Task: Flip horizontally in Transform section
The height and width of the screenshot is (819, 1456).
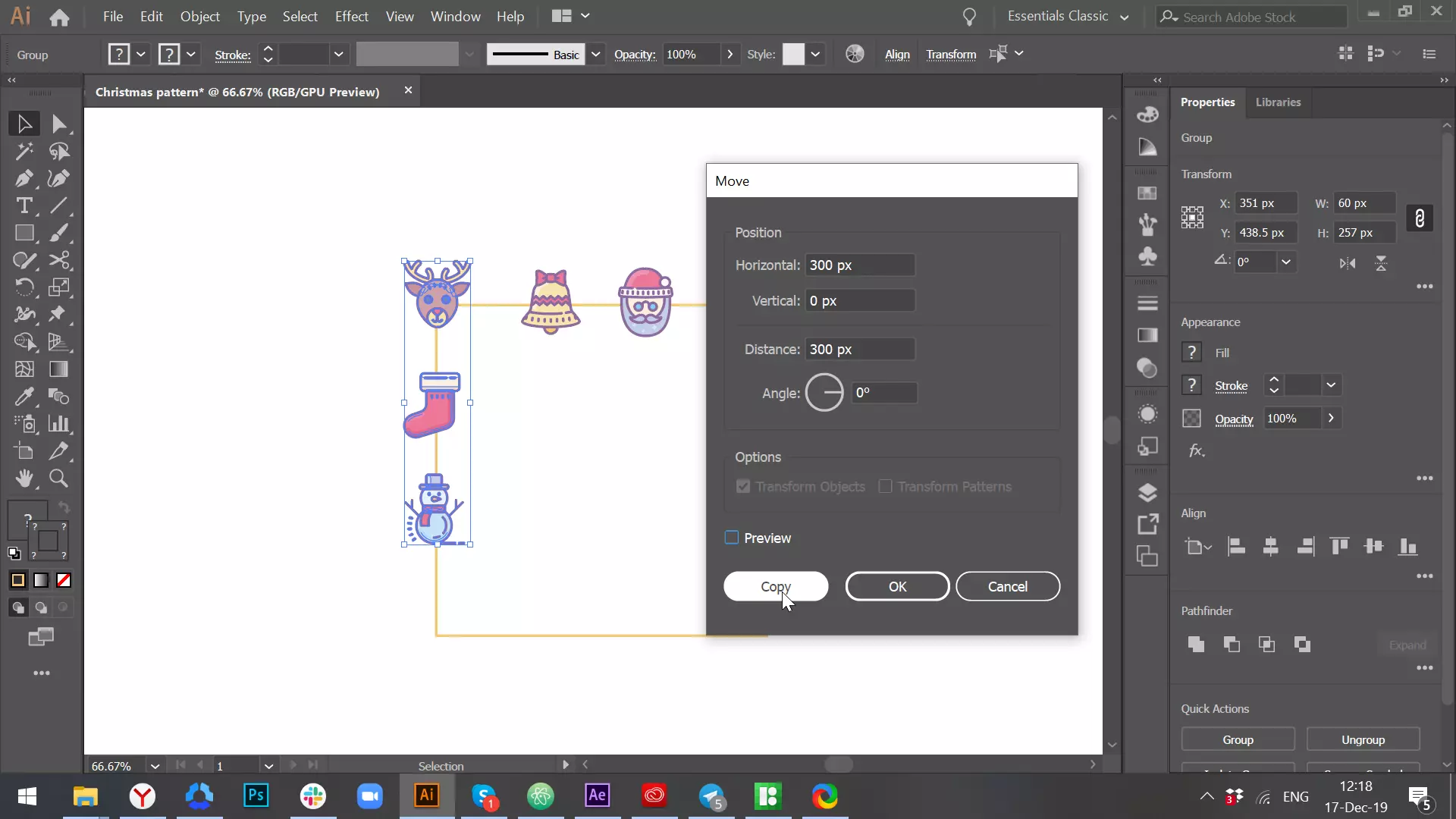Action: [x=1348, y=263]
